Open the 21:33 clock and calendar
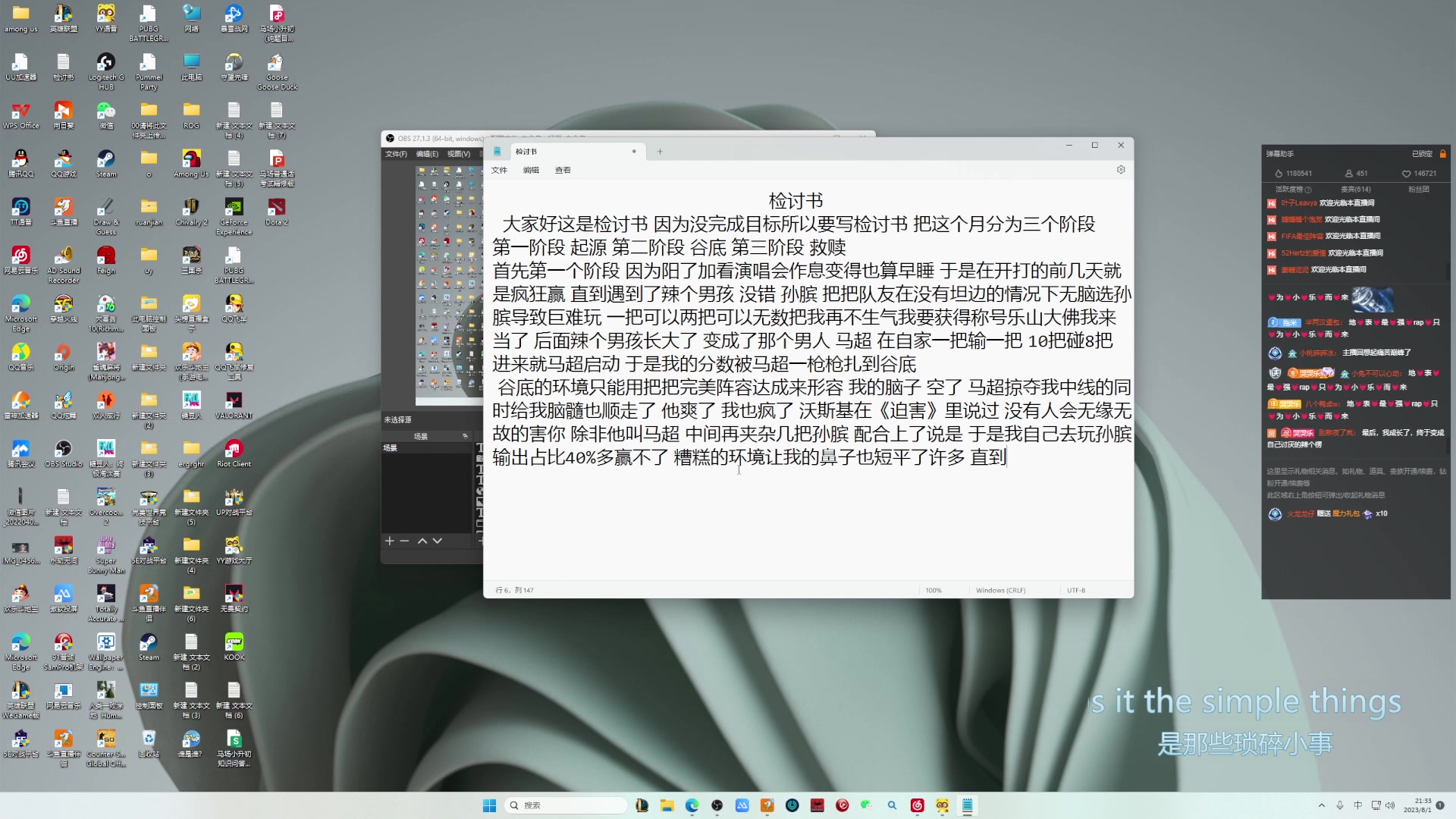This screenshot has height=819, width=1456. tap(1417, 805)
